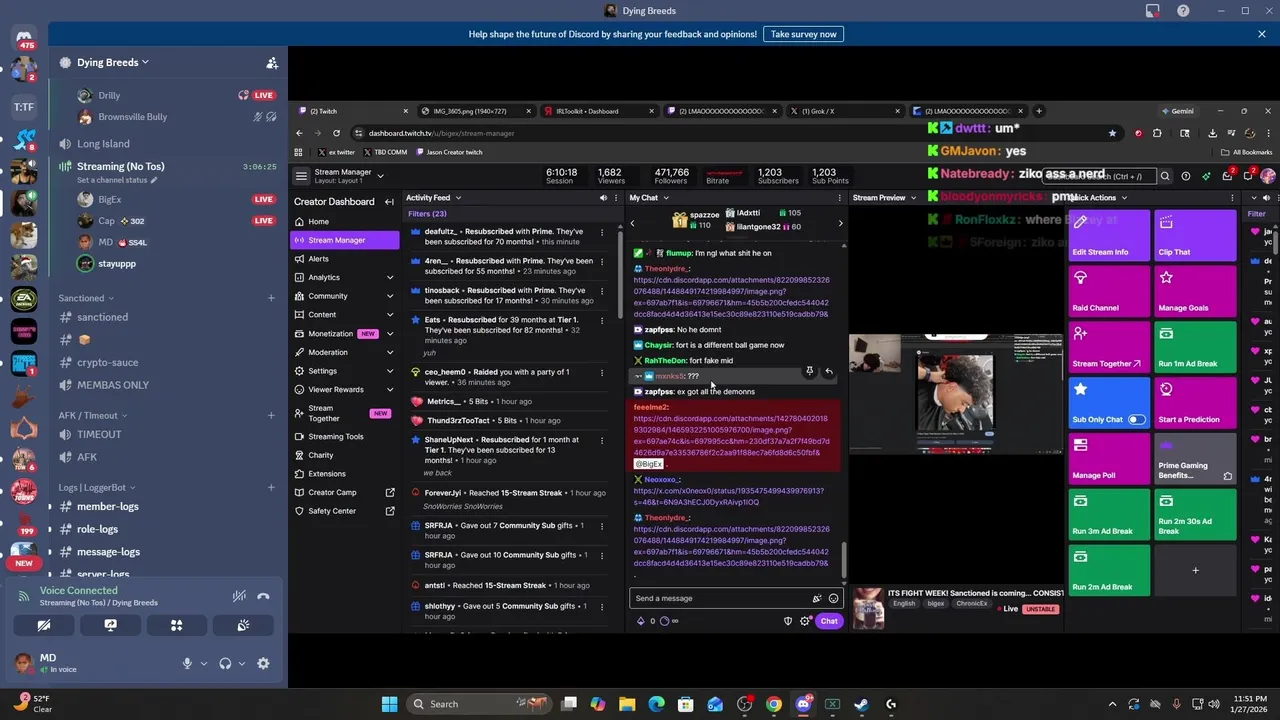Open the Discord soundboard button
This screenshot has width=1280, height=720.
(243, 625)
